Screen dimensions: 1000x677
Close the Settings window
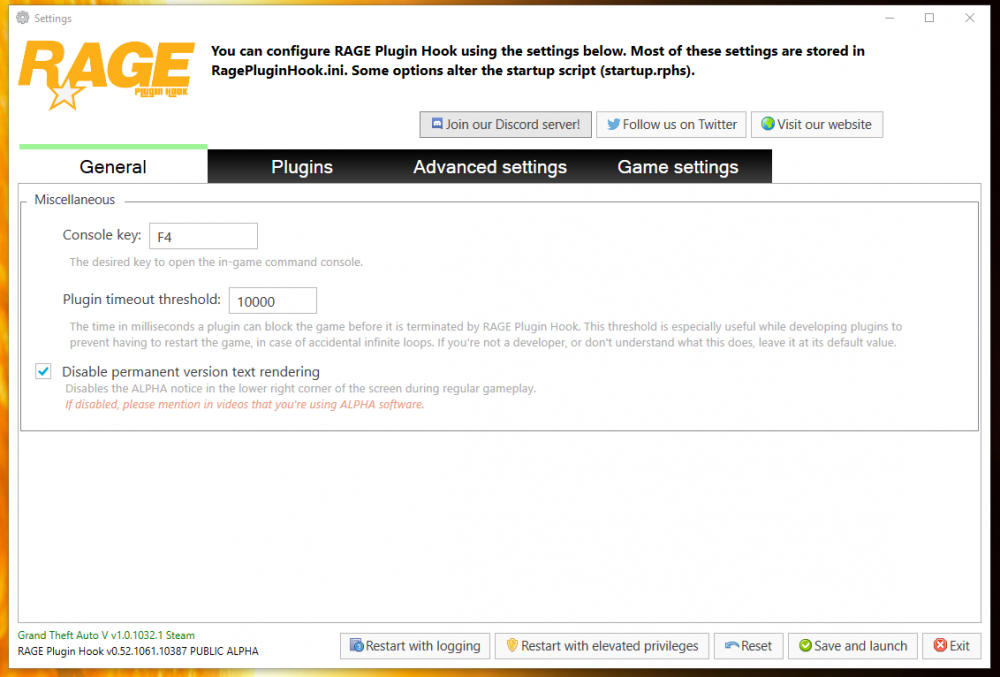pyautogui.click(x=969, y=18)
